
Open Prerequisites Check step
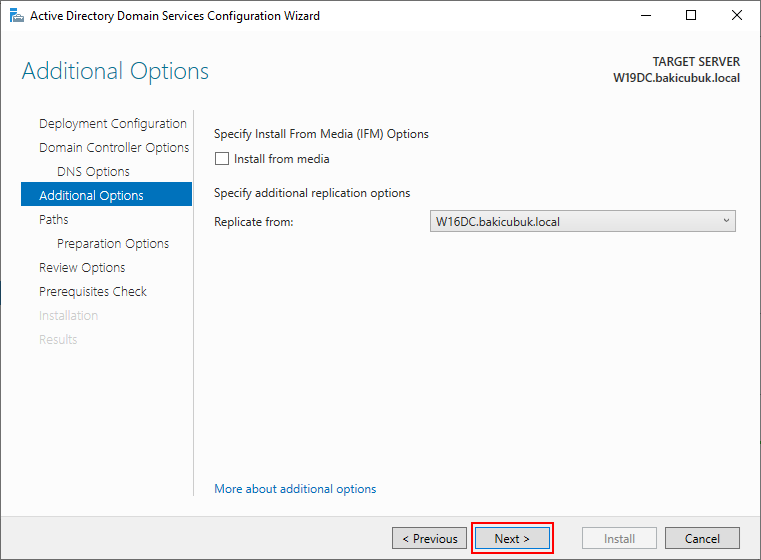93,291
